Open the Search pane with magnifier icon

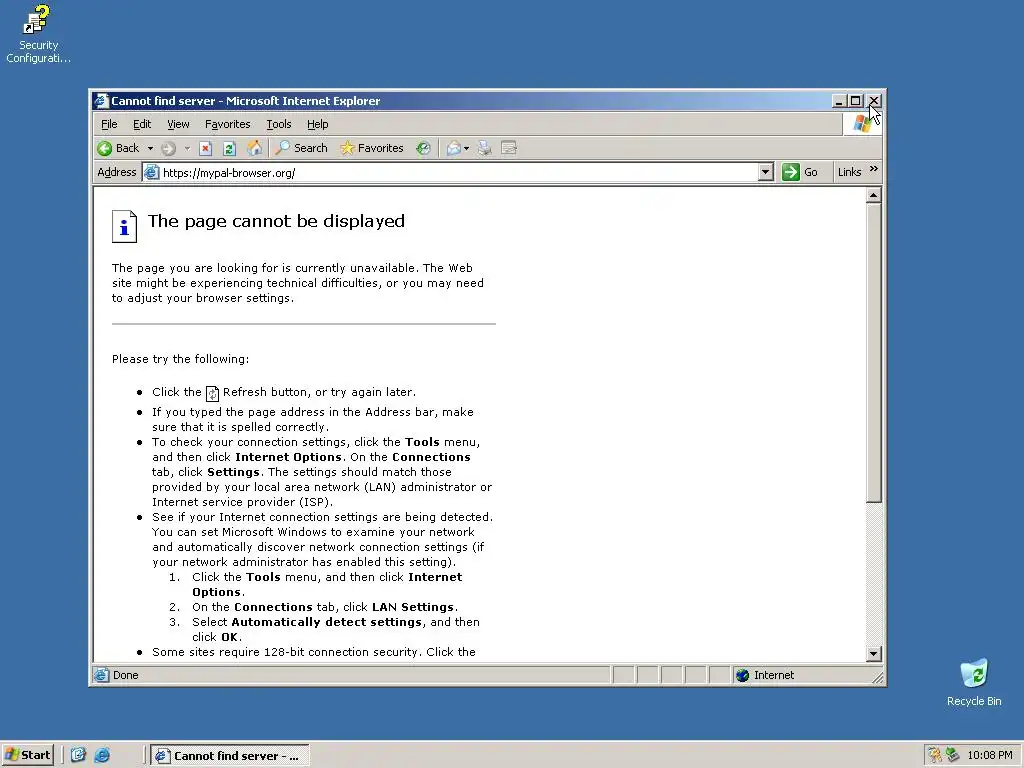tap(301, 148)
